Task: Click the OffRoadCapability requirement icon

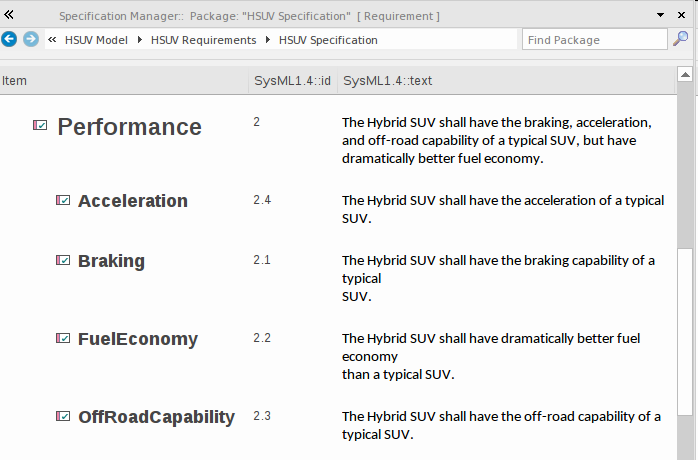Action: pyautogui.click(x=63, y=417)
